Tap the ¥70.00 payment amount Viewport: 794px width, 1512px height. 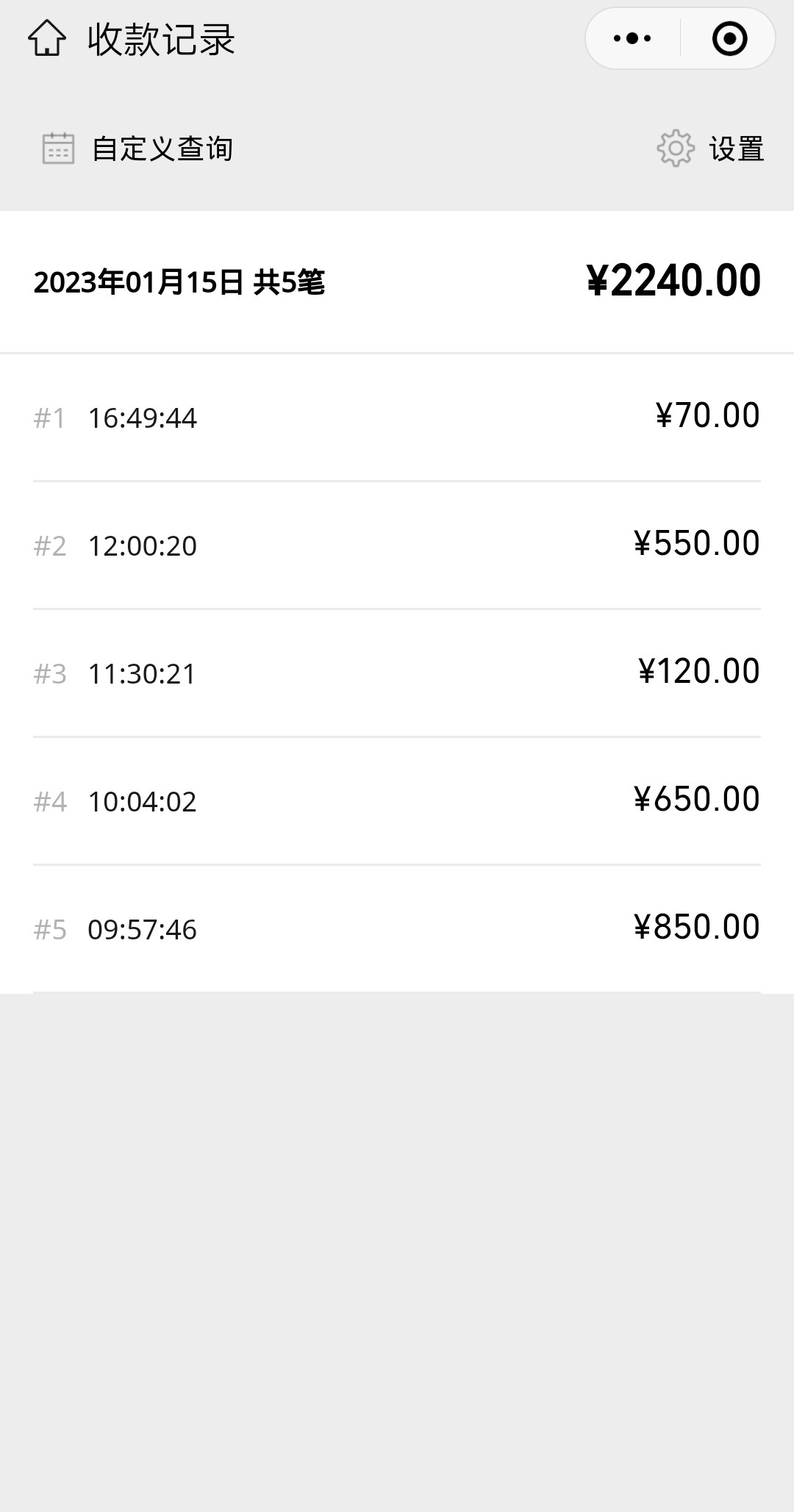(x=707, y=416)
